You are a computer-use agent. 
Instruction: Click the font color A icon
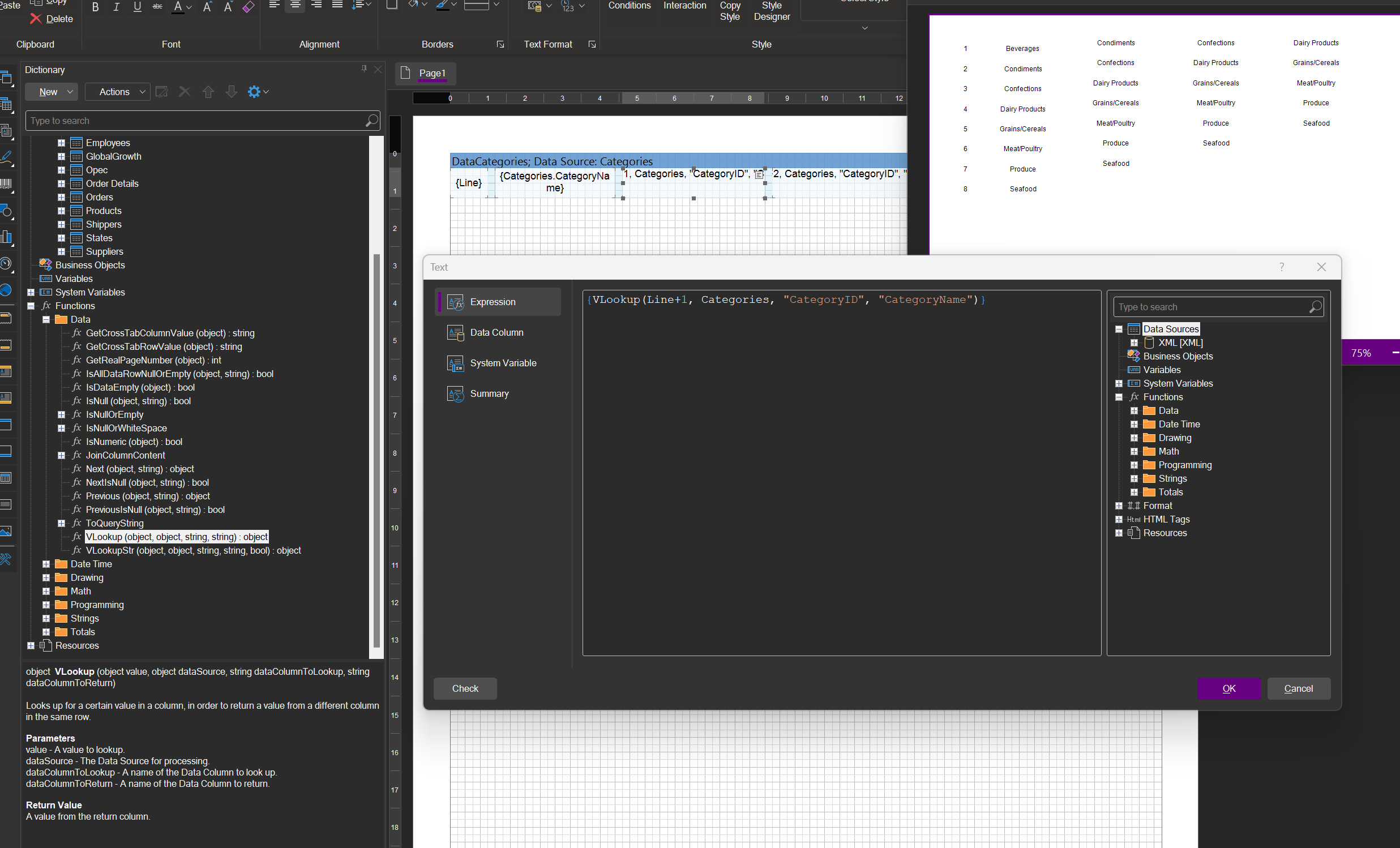point(178,7)
